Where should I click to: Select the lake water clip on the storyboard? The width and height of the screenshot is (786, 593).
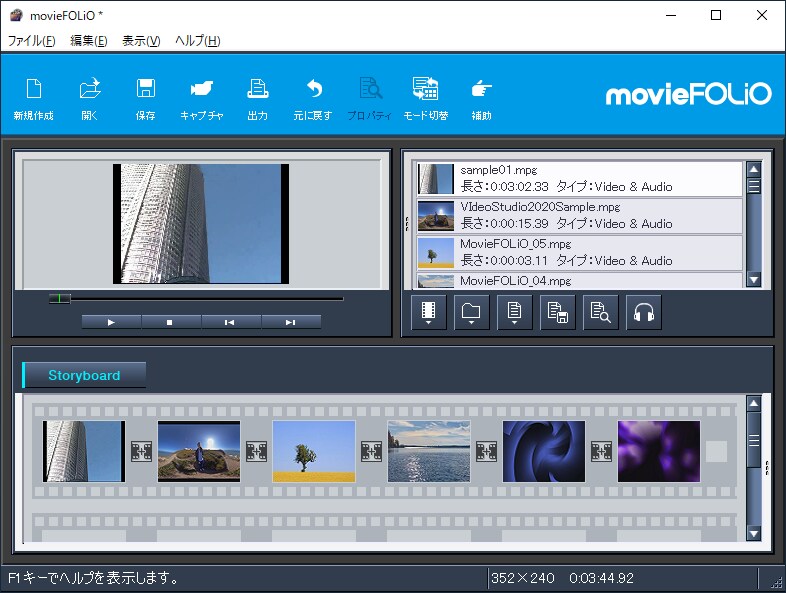(429, 451)
